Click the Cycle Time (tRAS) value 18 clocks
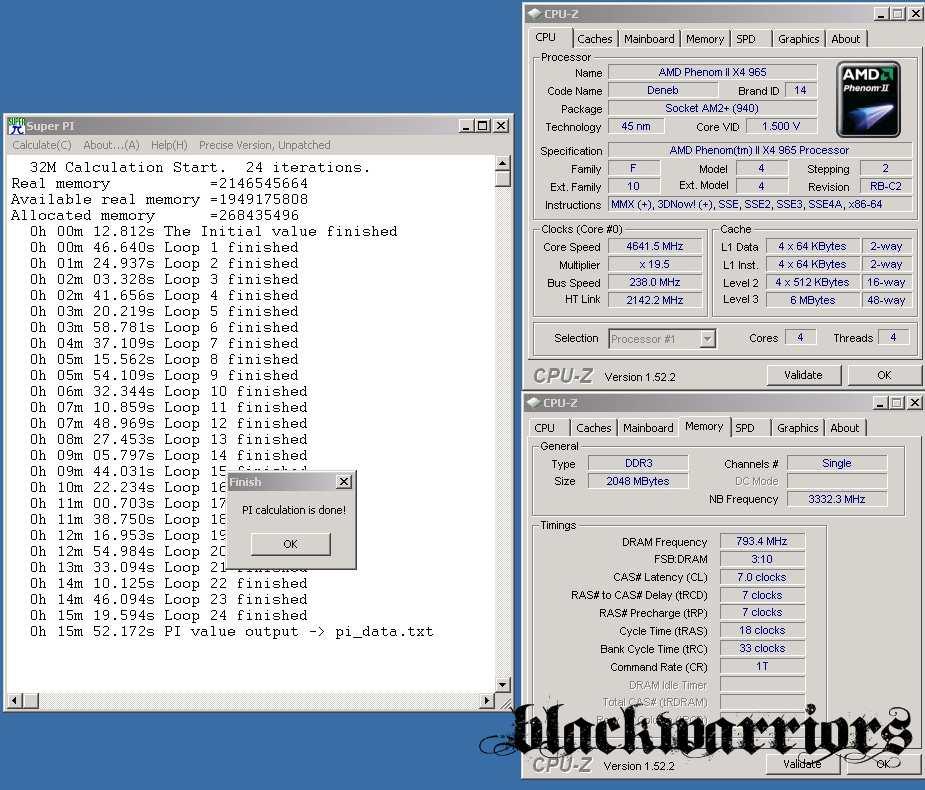 [x=762, y=630]
